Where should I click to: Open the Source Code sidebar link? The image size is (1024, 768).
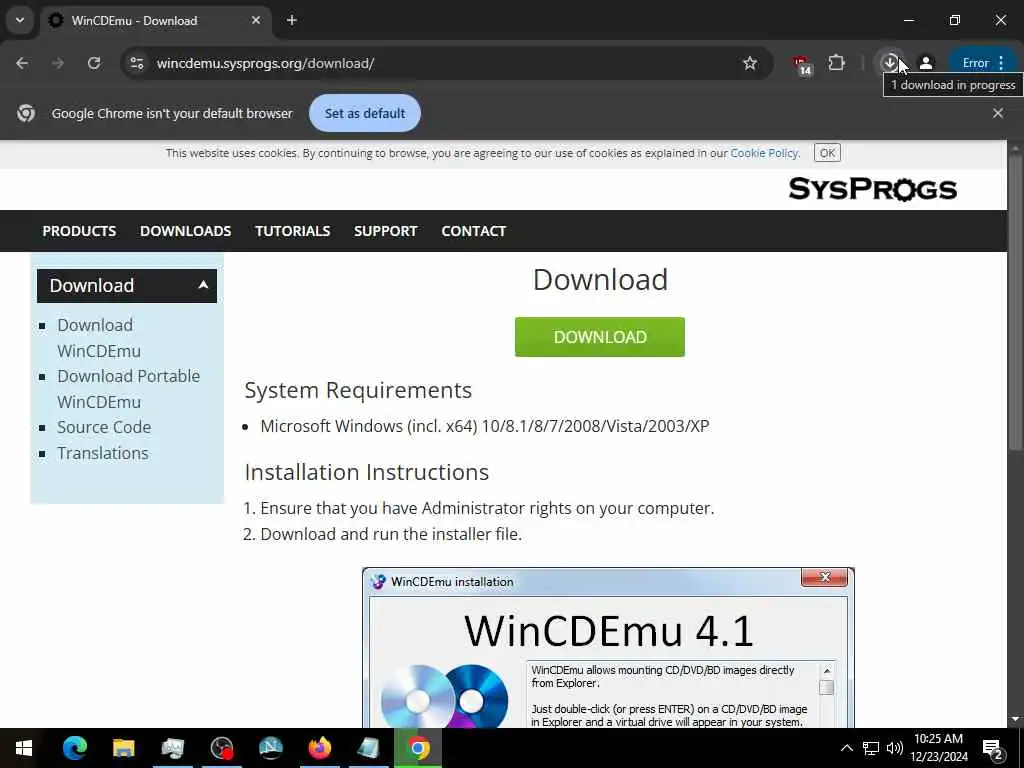[x=104, y=427]
